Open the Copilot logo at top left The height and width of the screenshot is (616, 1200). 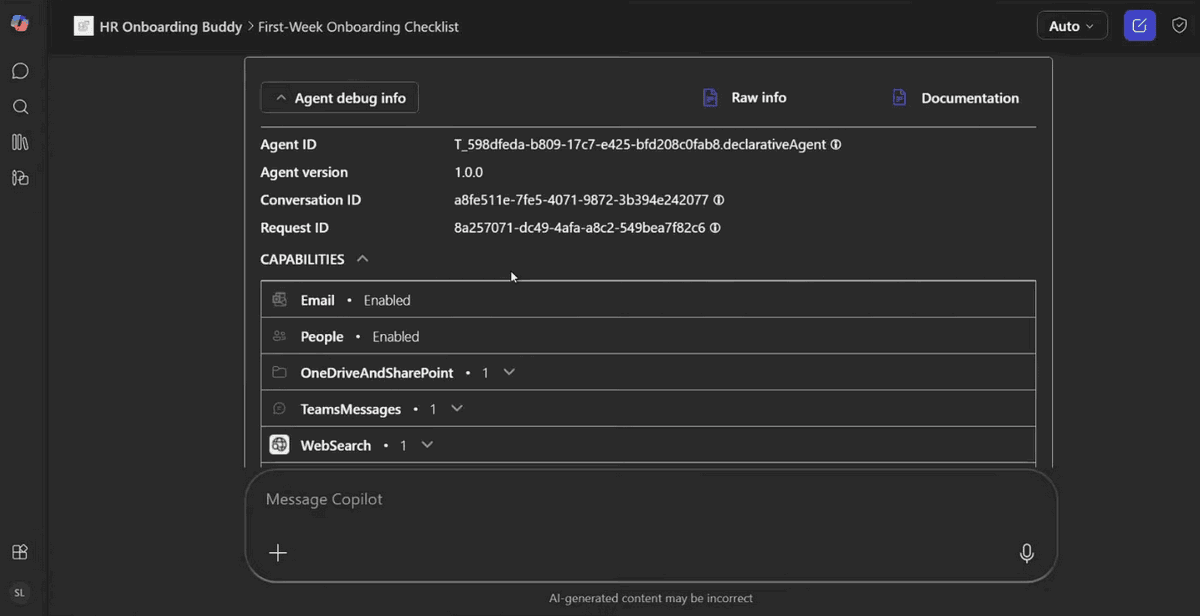[20, 24]
